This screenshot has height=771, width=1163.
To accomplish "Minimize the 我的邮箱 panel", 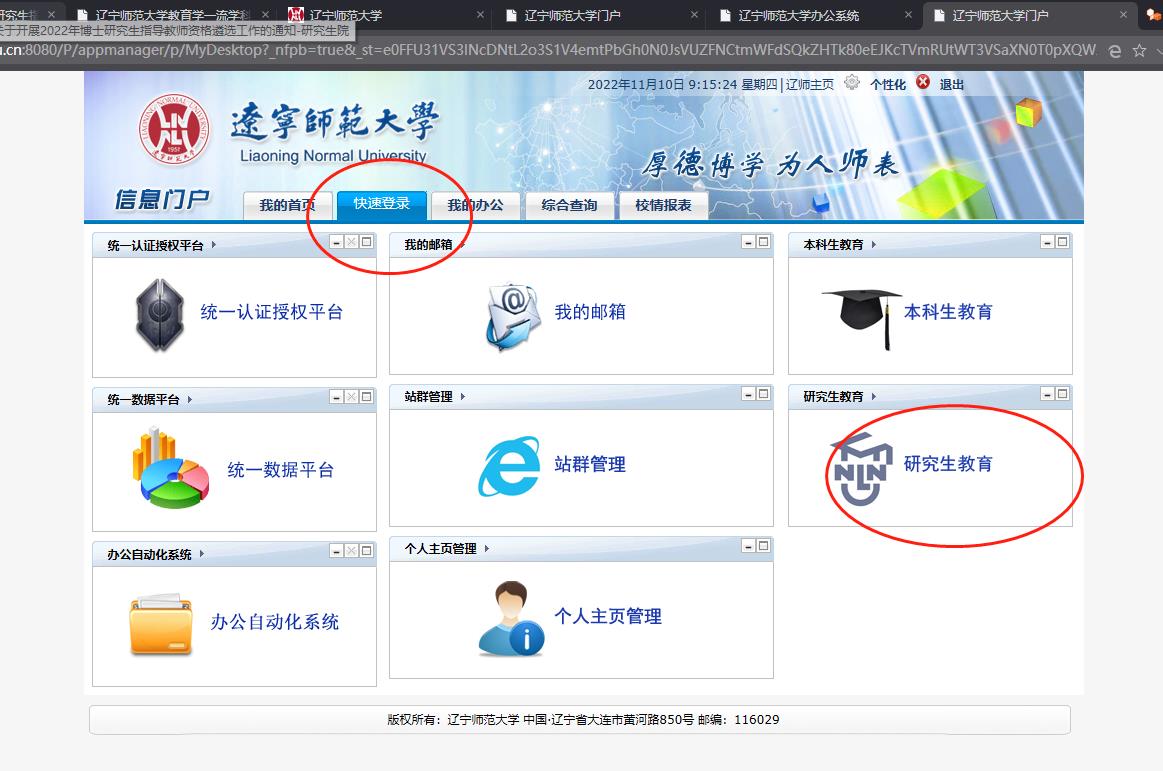I will [748, 242].
